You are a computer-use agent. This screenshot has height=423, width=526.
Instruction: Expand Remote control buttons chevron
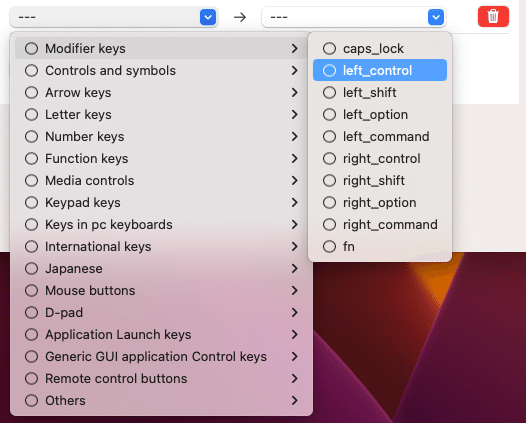click(295, 379)
